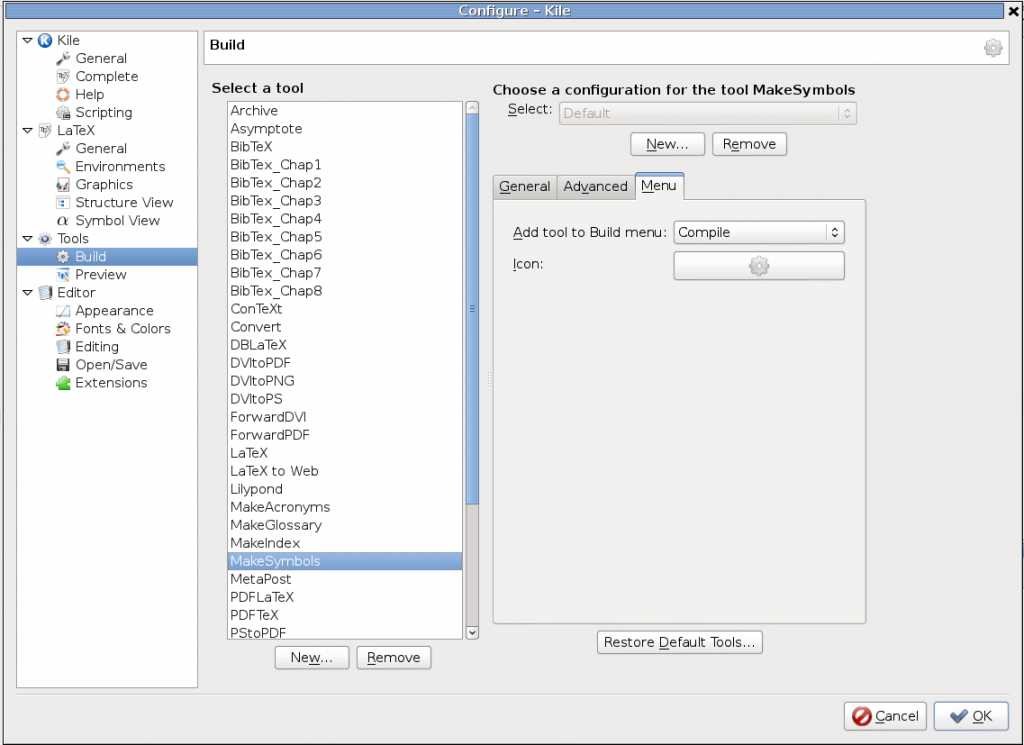Click the lifebuoy Help icon

click(63, 95)
